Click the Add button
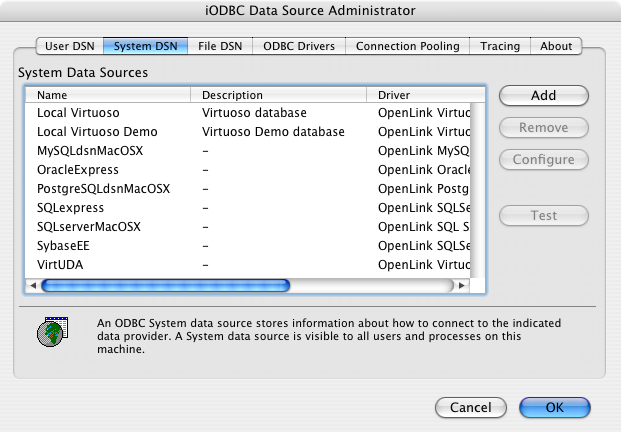621x432 pixels. 544,96
